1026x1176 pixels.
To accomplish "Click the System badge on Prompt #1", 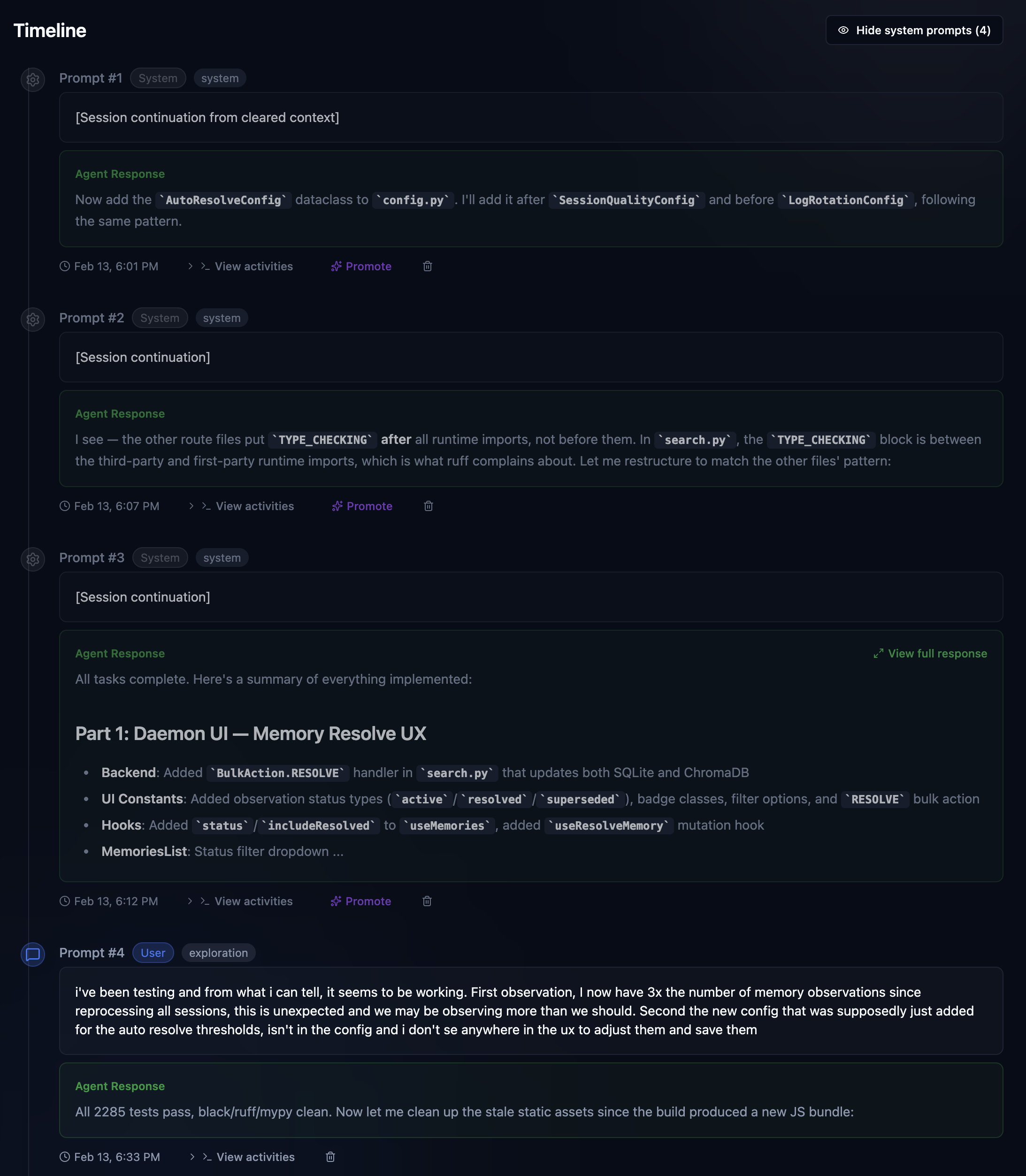I will (x=157, y=78).
